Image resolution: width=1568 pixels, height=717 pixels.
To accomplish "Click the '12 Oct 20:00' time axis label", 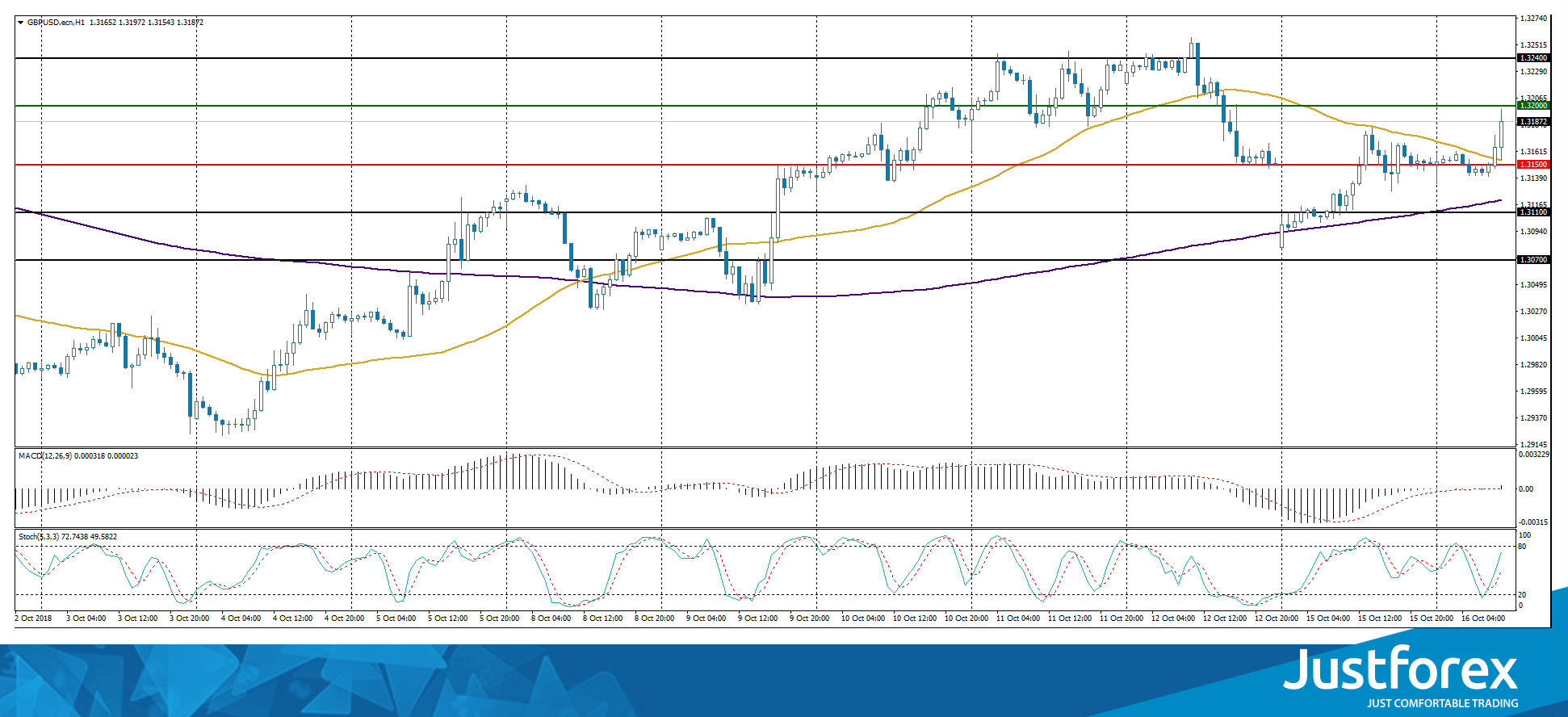I will click(1277, 618).
